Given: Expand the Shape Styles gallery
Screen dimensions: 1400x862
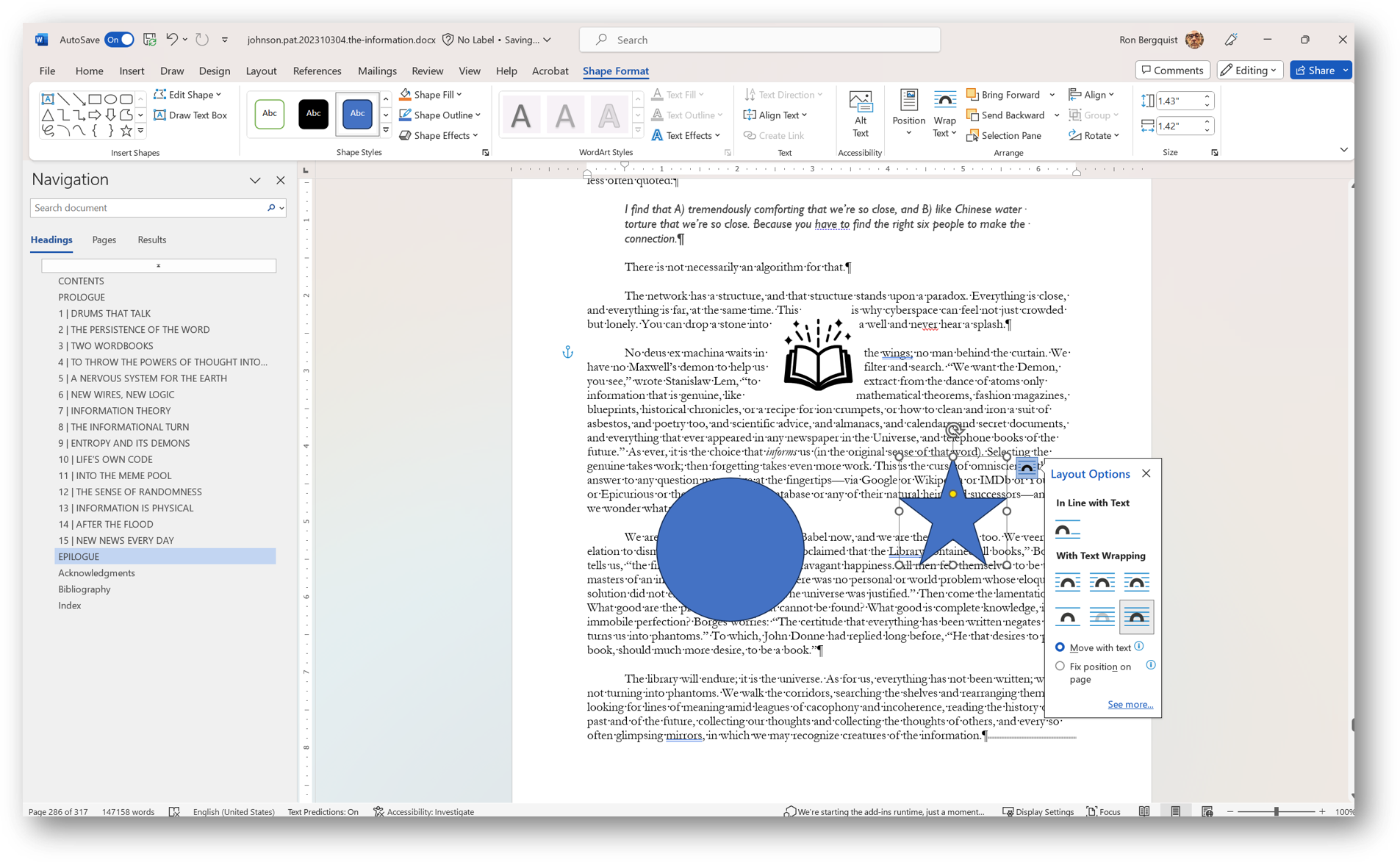Looking at the screenshot, I should click(x=385, y=130).
